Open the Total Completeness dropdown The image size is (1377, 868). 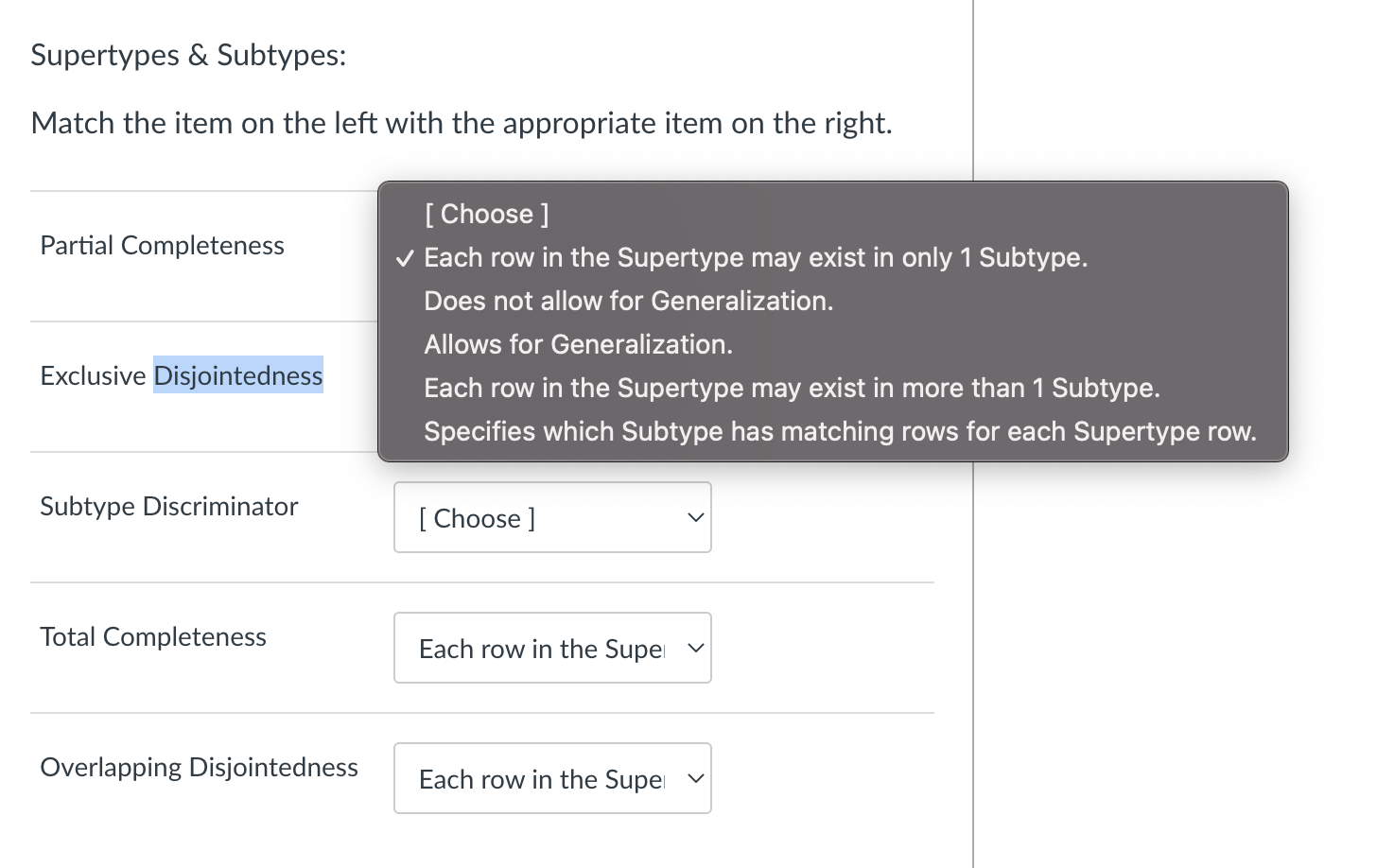click(x=552, y=648)
